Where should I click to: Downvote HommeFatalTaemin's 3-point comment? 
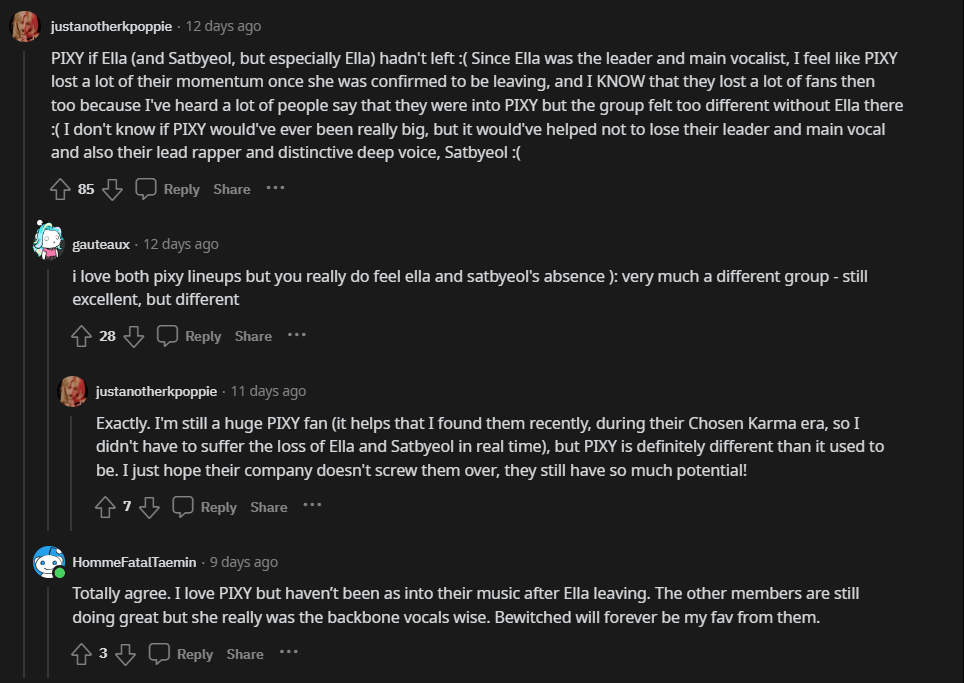coord(125,654)
